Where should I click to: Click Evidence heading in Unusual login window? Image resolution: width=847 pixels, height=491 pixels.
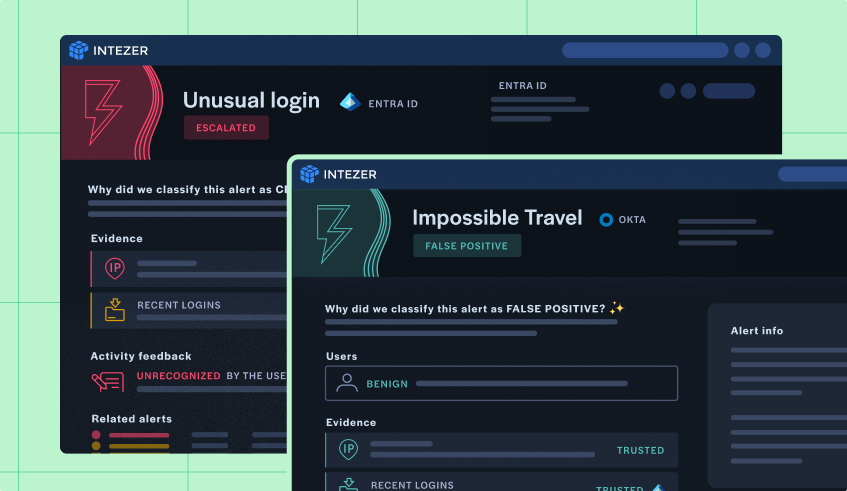[117, 238]
